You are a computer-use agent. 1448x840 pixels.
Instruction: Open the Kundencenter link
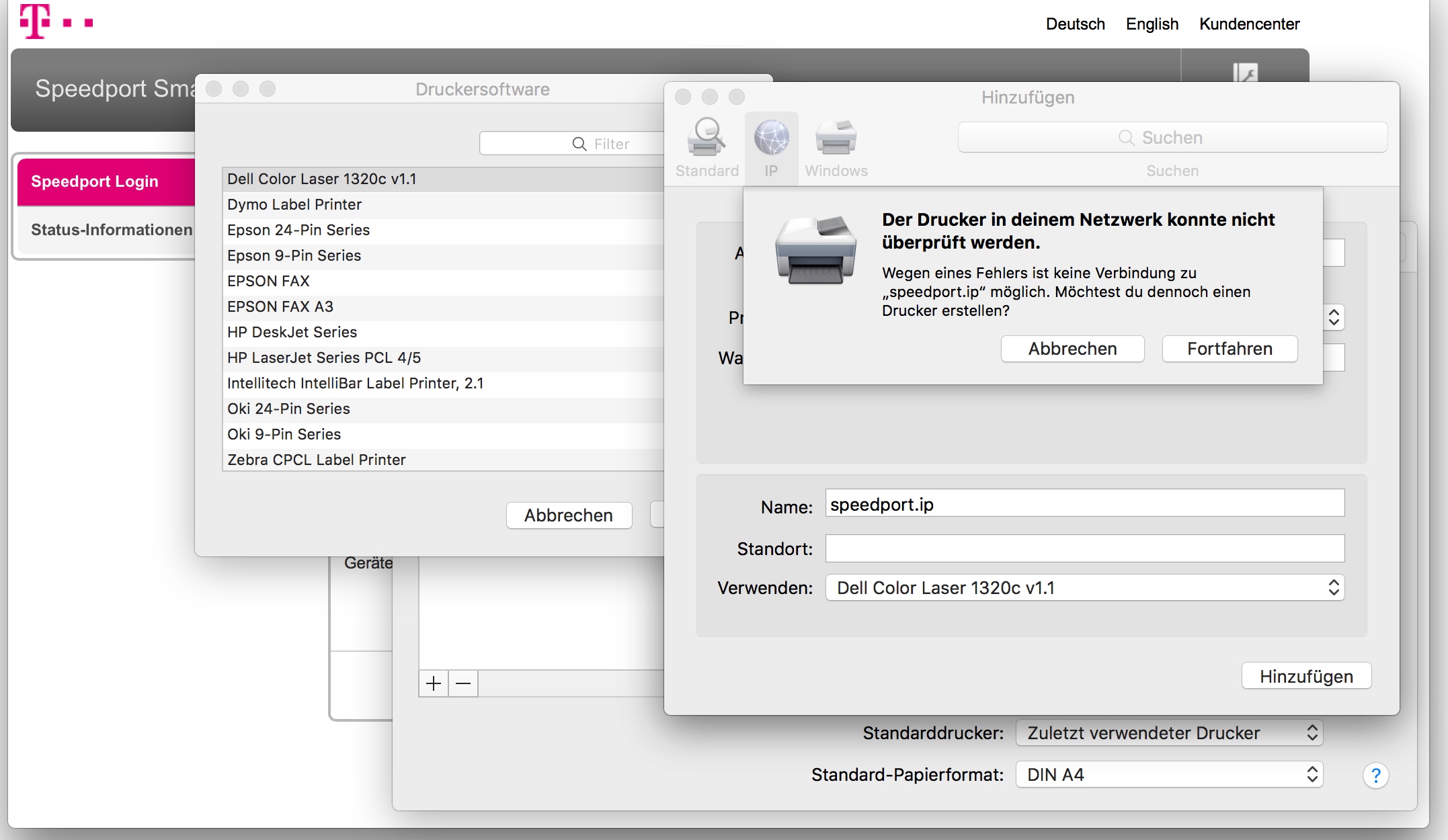1250,24
